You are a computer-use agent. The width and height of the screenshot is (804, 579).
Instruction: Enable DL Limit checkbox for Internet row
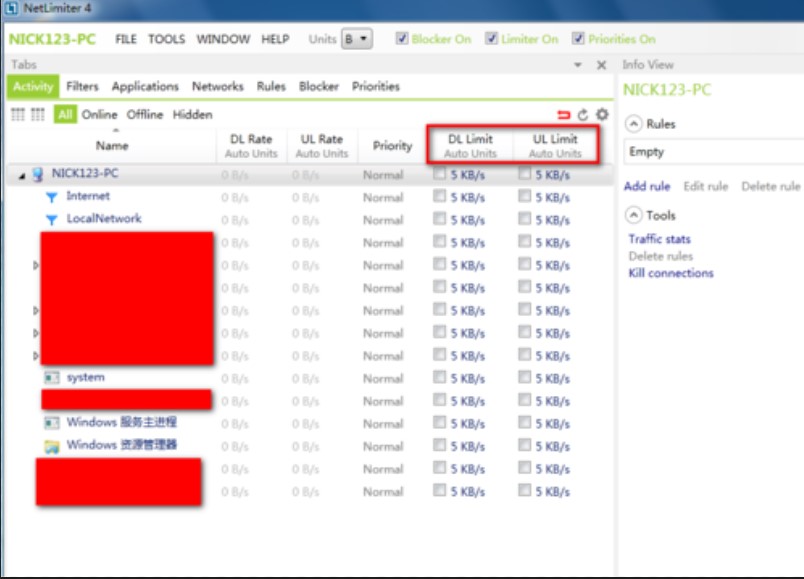click(x=440, y=197)
